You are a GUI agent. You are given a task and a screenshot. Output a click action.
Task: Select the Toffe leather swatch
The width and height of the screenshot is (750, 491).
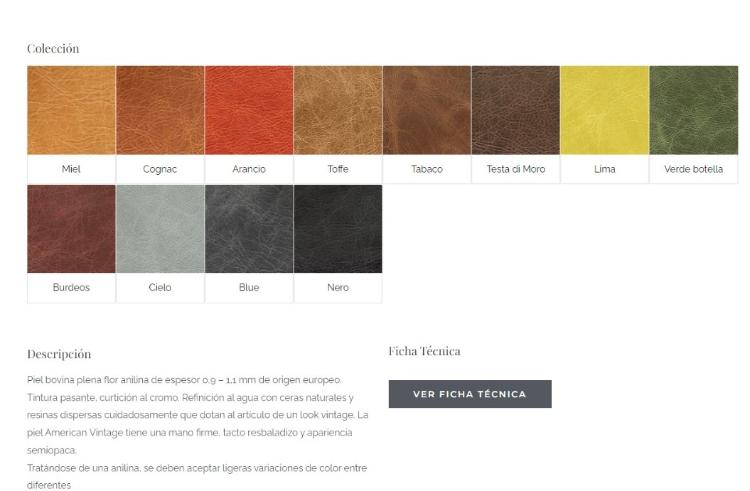coord(338,110)
